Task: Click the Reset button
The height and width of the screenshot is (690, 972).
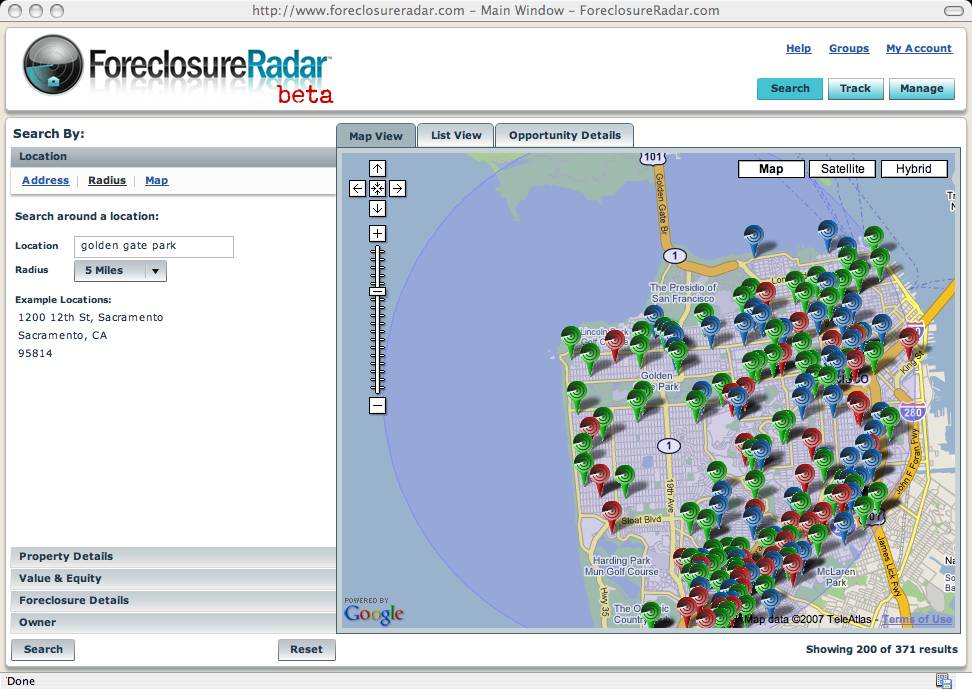Action: tap(306, 649)
